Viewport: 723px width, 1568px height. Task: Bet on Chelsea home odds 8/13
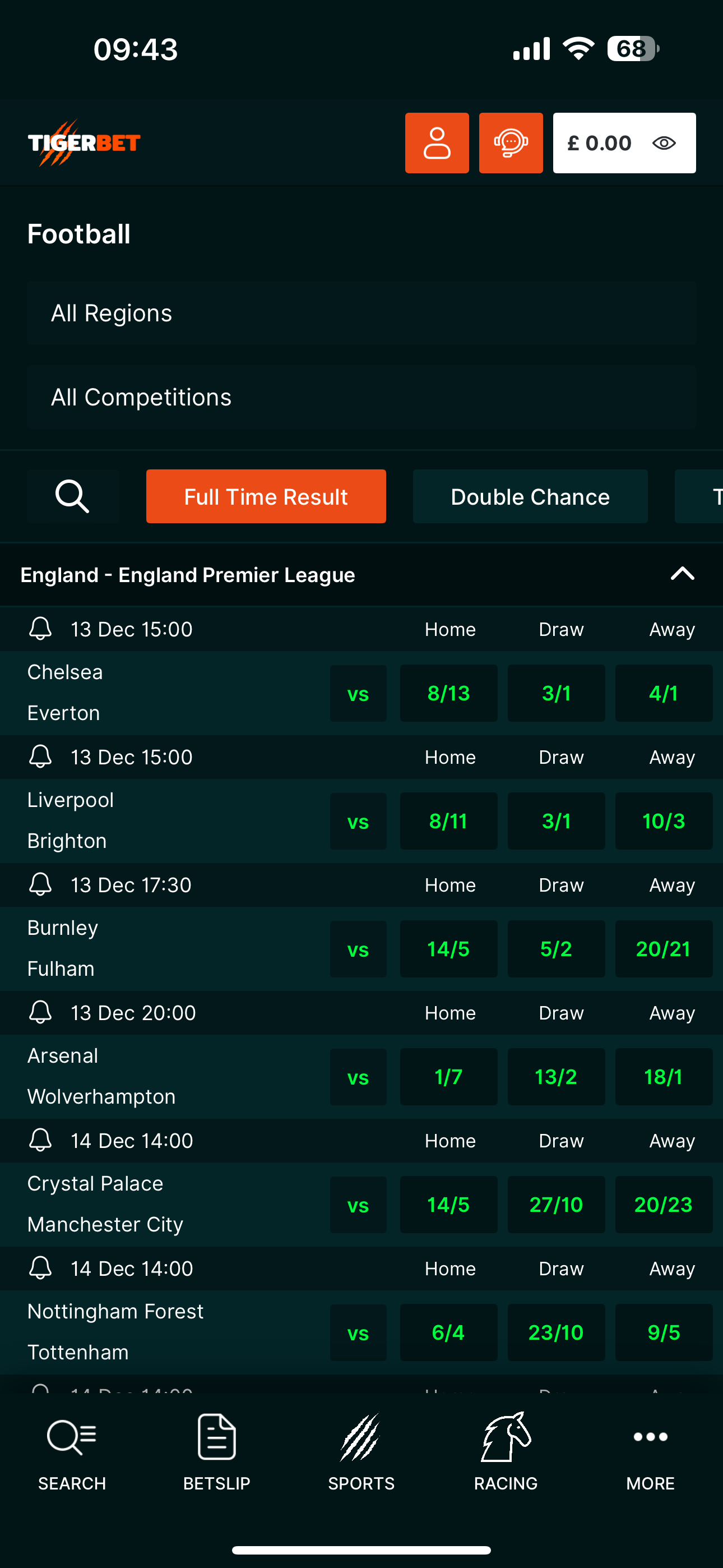tap(448, 693)
